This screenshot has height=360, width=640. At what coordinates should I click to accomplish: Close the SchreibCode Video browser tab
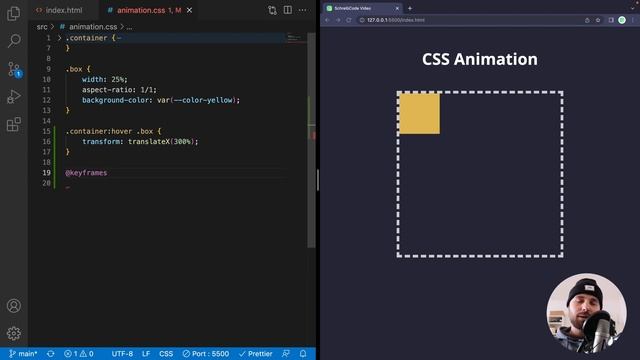(x=397, y=8)
